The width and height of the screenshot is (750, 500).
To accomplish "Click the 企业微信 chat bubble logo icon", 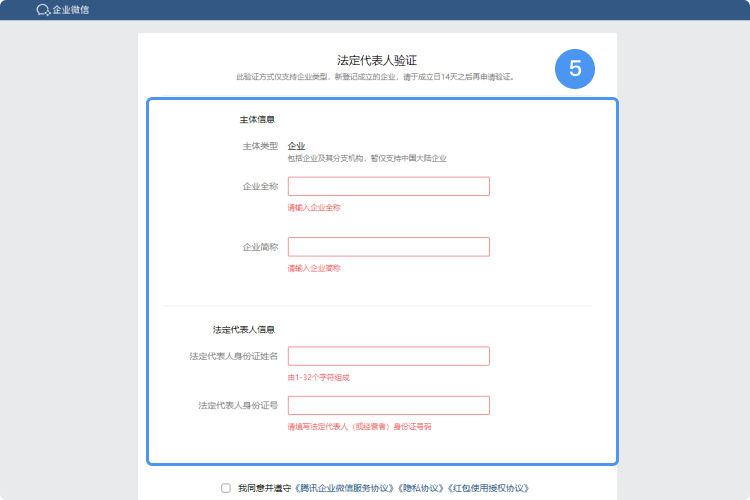I will tap(42, 10).
